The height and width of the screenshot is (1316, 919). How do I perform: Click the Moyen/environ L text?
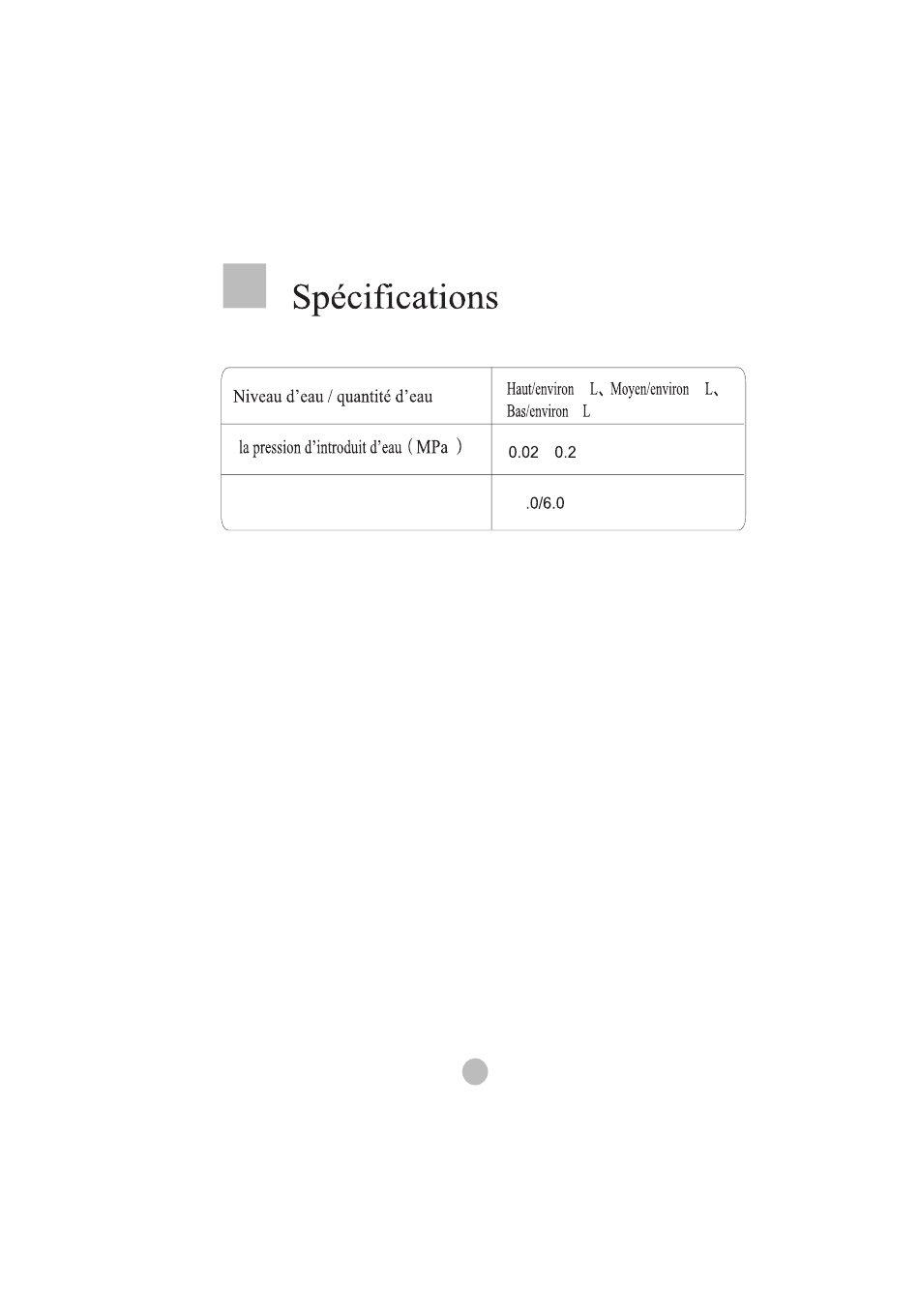pyautogui.click(x=662, y=389)
